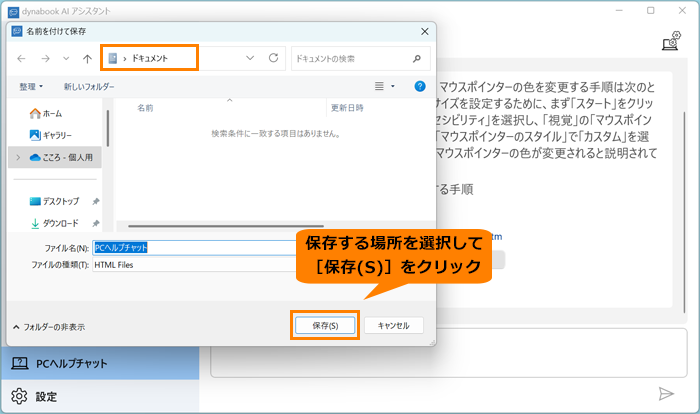Expand the address bar history dropdown
This screenshot has width=700, height=414.
point(250,58)
